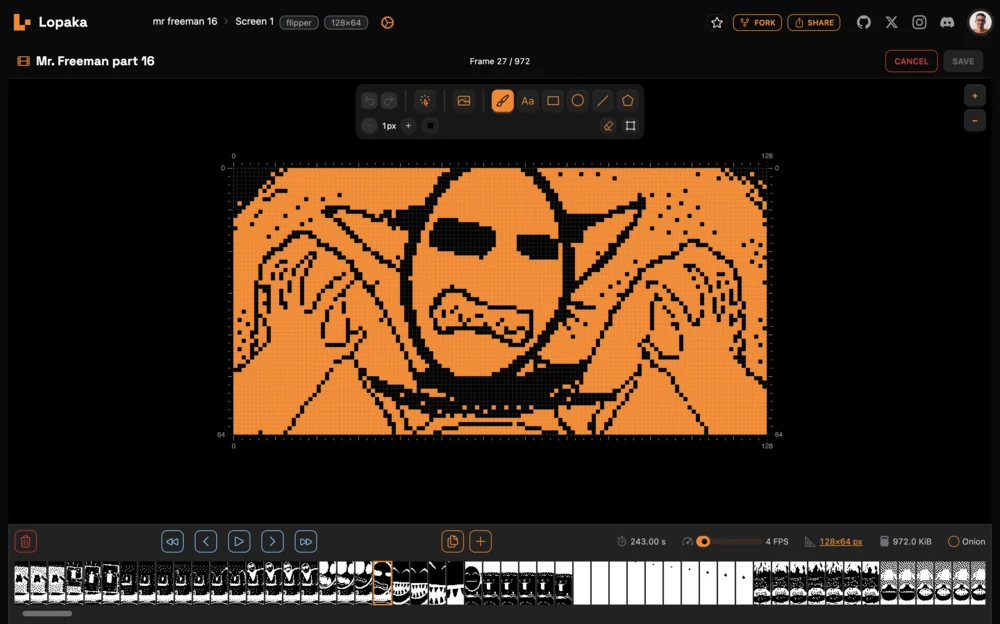The image size is (1000, 624).
Task: Open Screen 1 breadcrumb
Action: [x=254, y=22]
